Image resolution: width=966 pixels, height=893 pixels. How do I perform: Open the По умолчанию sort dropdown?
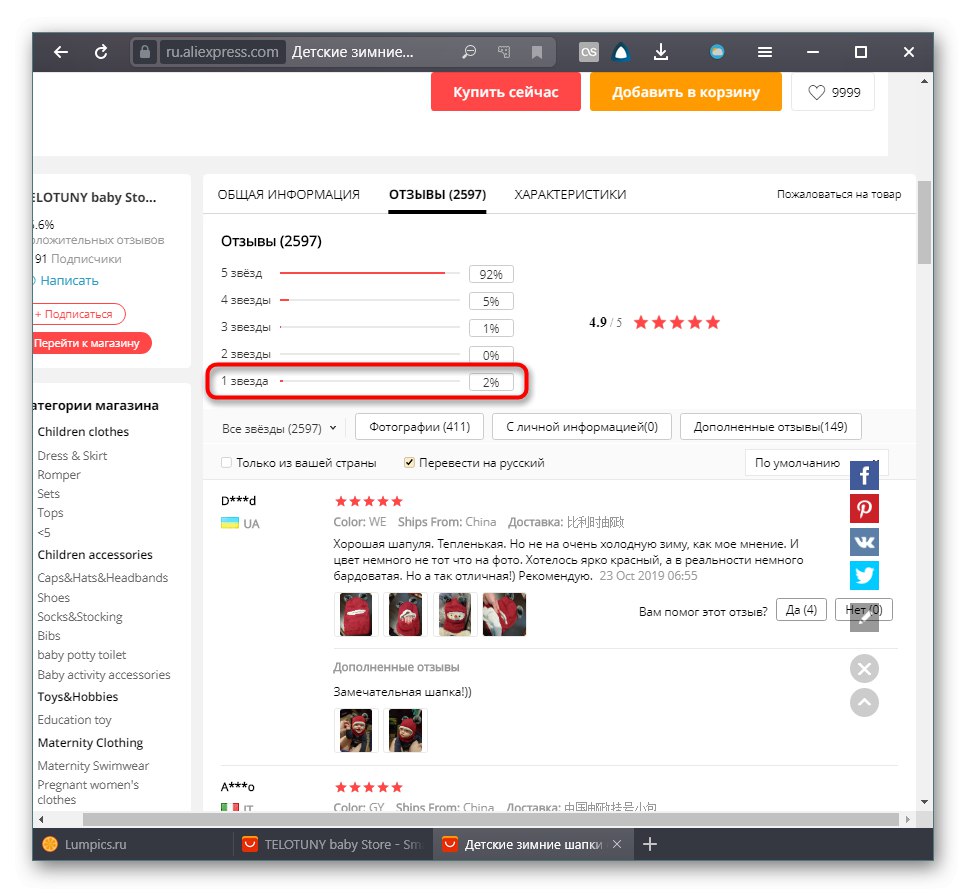pyautogui.click(x=816, y=463)
